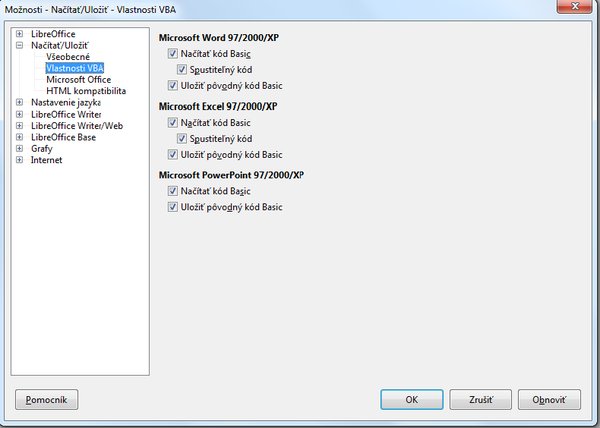
Task: Select LibreOffice Writer/Web label
Action: click(77, 126)
